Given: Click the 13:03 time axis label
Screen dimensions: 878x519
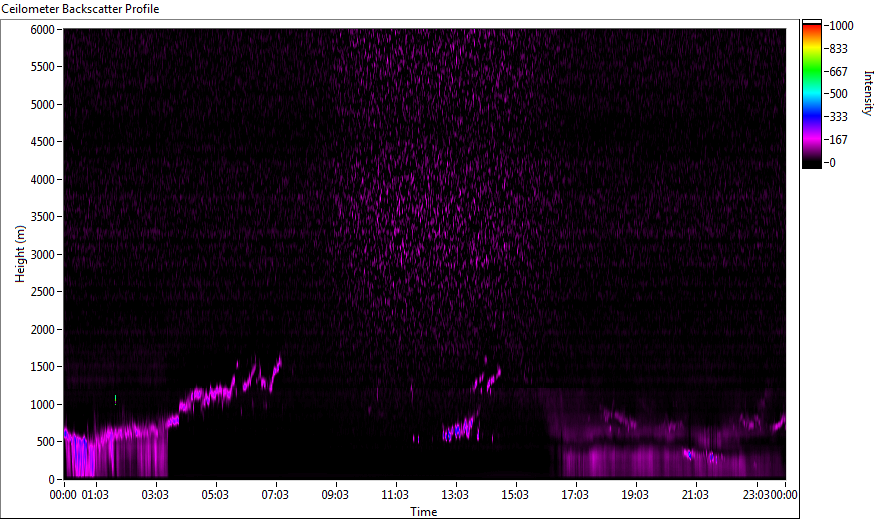Looking at the screenshot, I should point(455,495).
